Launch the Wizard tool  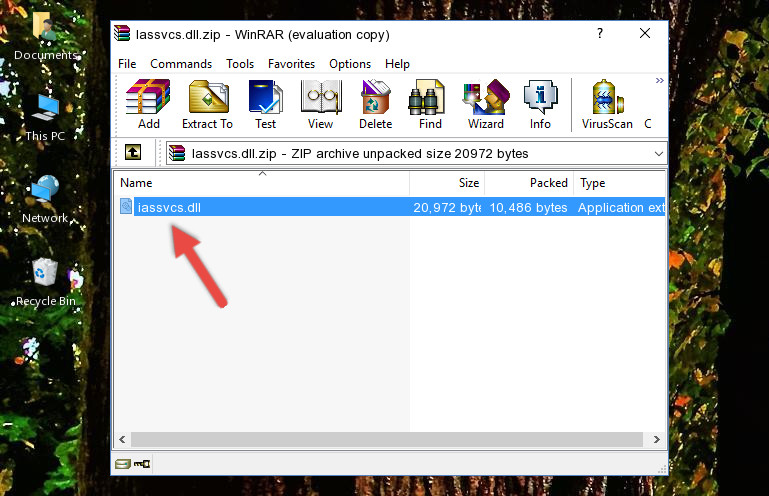(x=486, y=104)
